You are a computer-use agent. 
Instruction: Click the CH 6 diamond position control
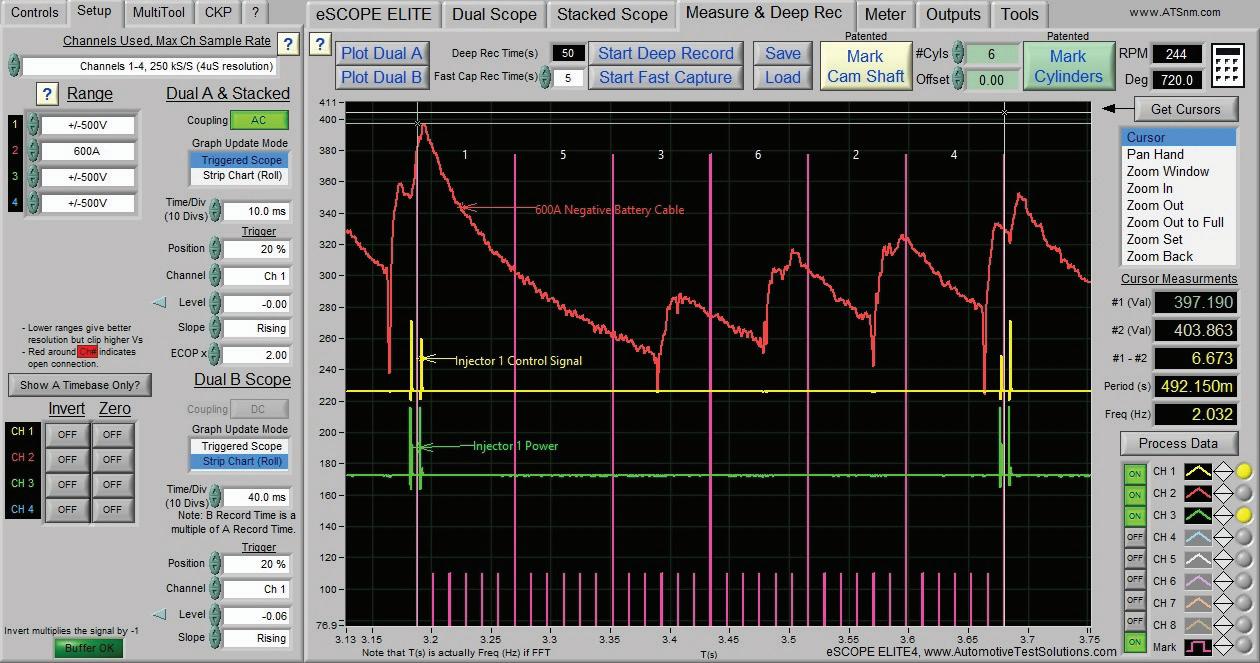tap(1224, 581)
